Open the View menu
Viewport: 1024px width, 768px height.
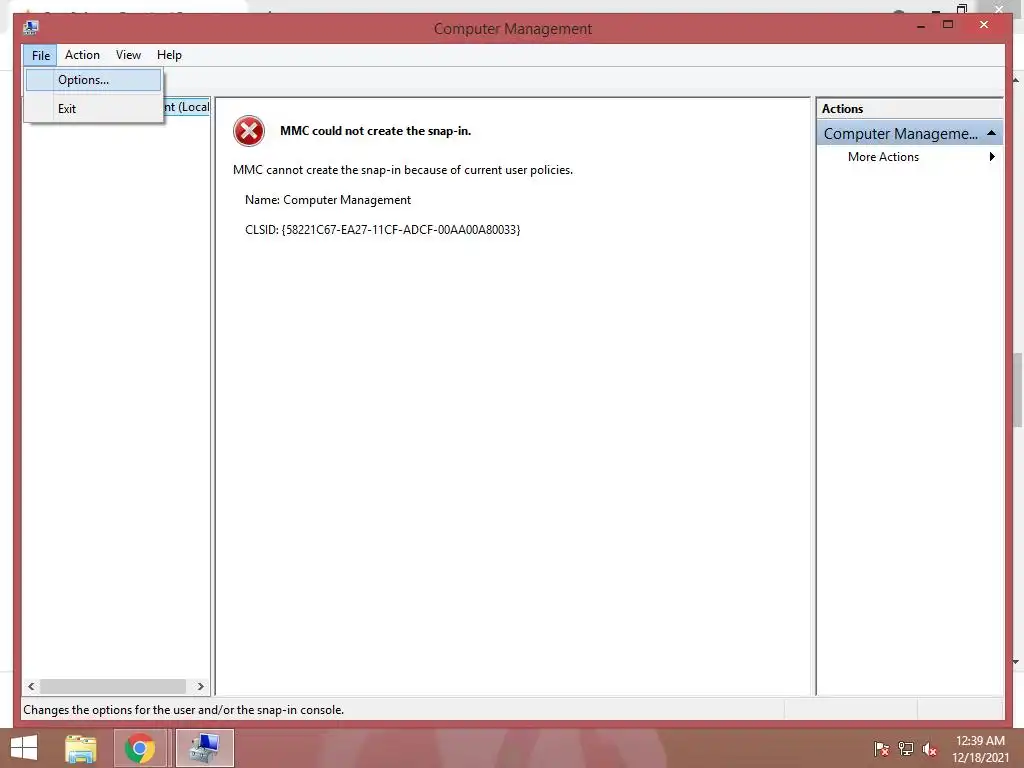128,55
